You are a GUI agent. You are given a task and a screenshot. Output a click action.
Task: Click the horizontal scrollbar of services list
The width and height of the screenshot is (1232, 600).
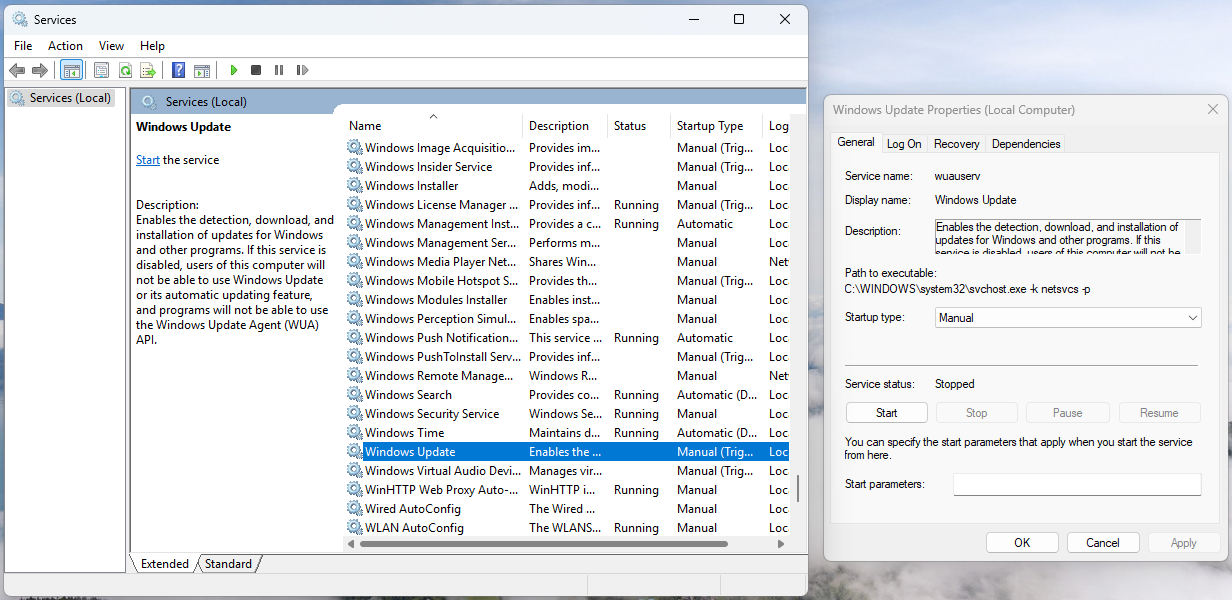coord(560,544)
